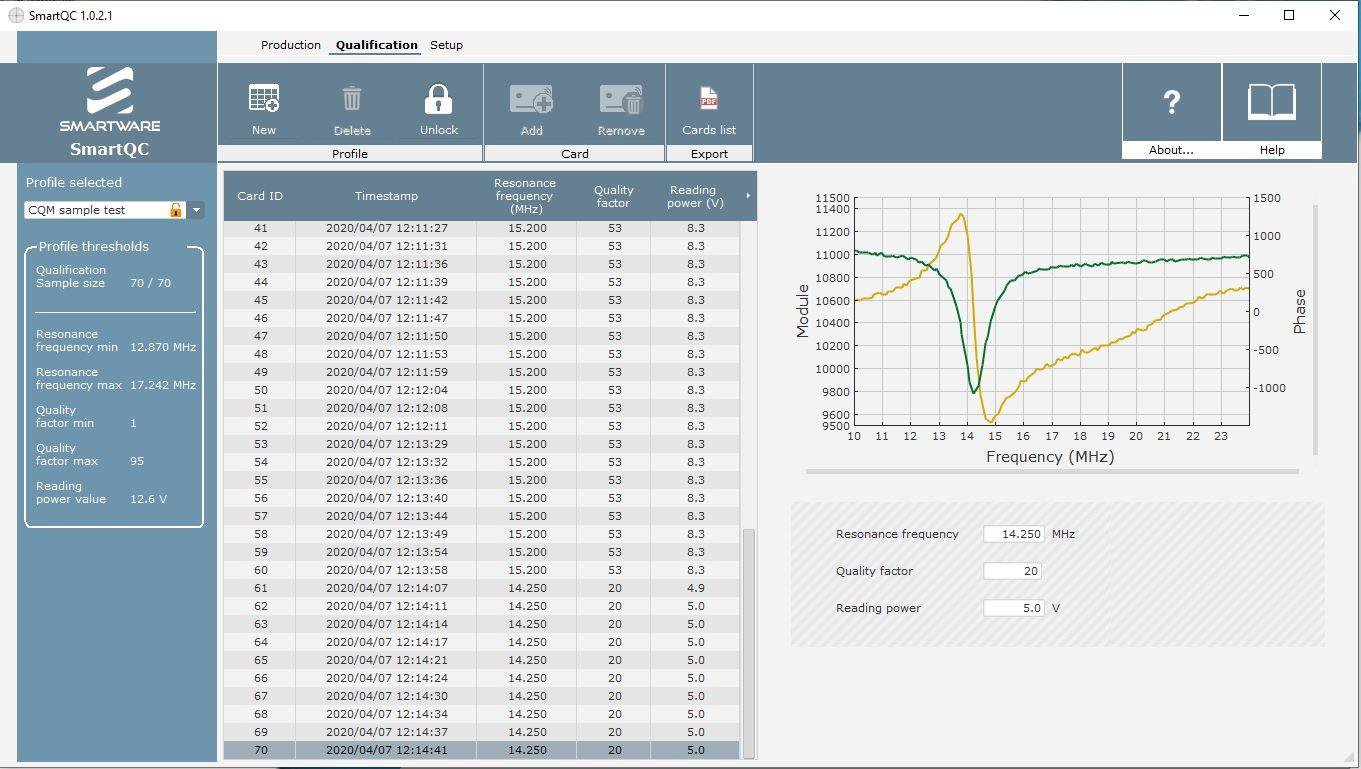Expand more table columns with header arrow
1361x769 pixels.
coord(748,196)
